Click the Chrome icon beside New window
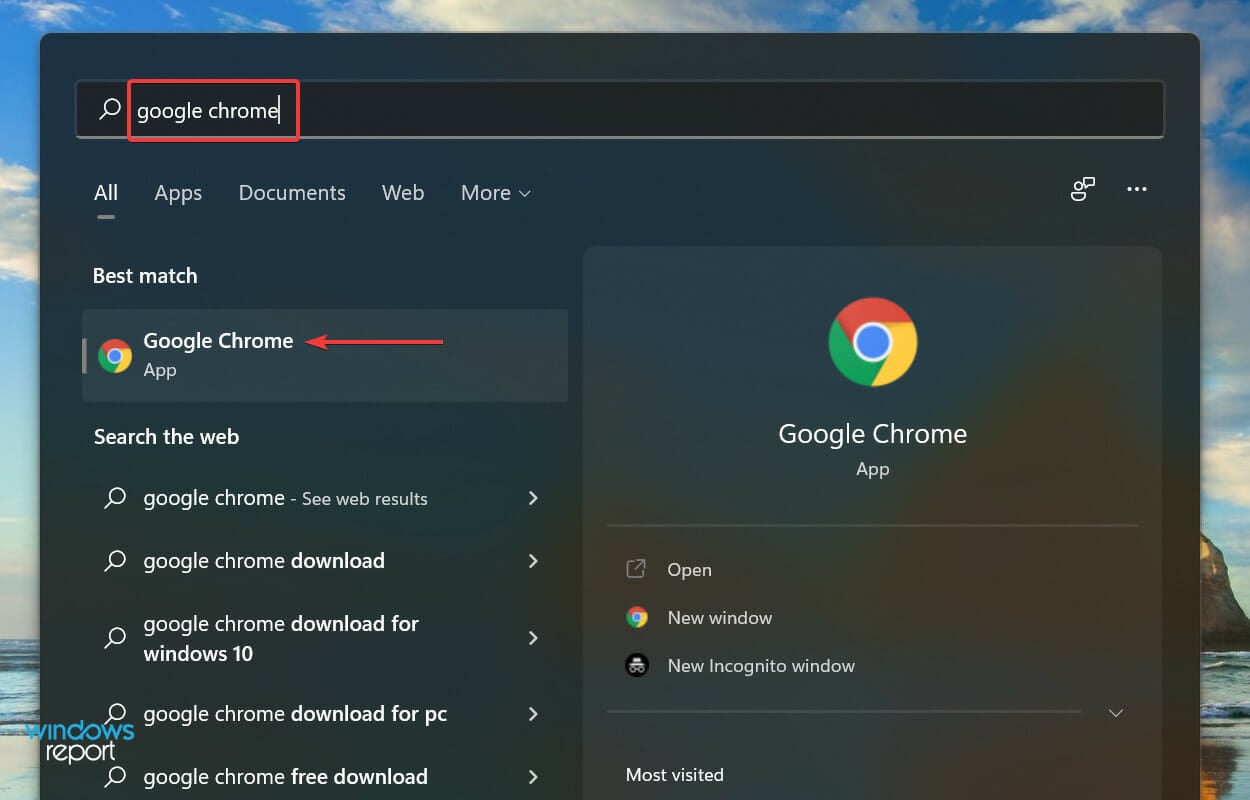 click(637, 617)
